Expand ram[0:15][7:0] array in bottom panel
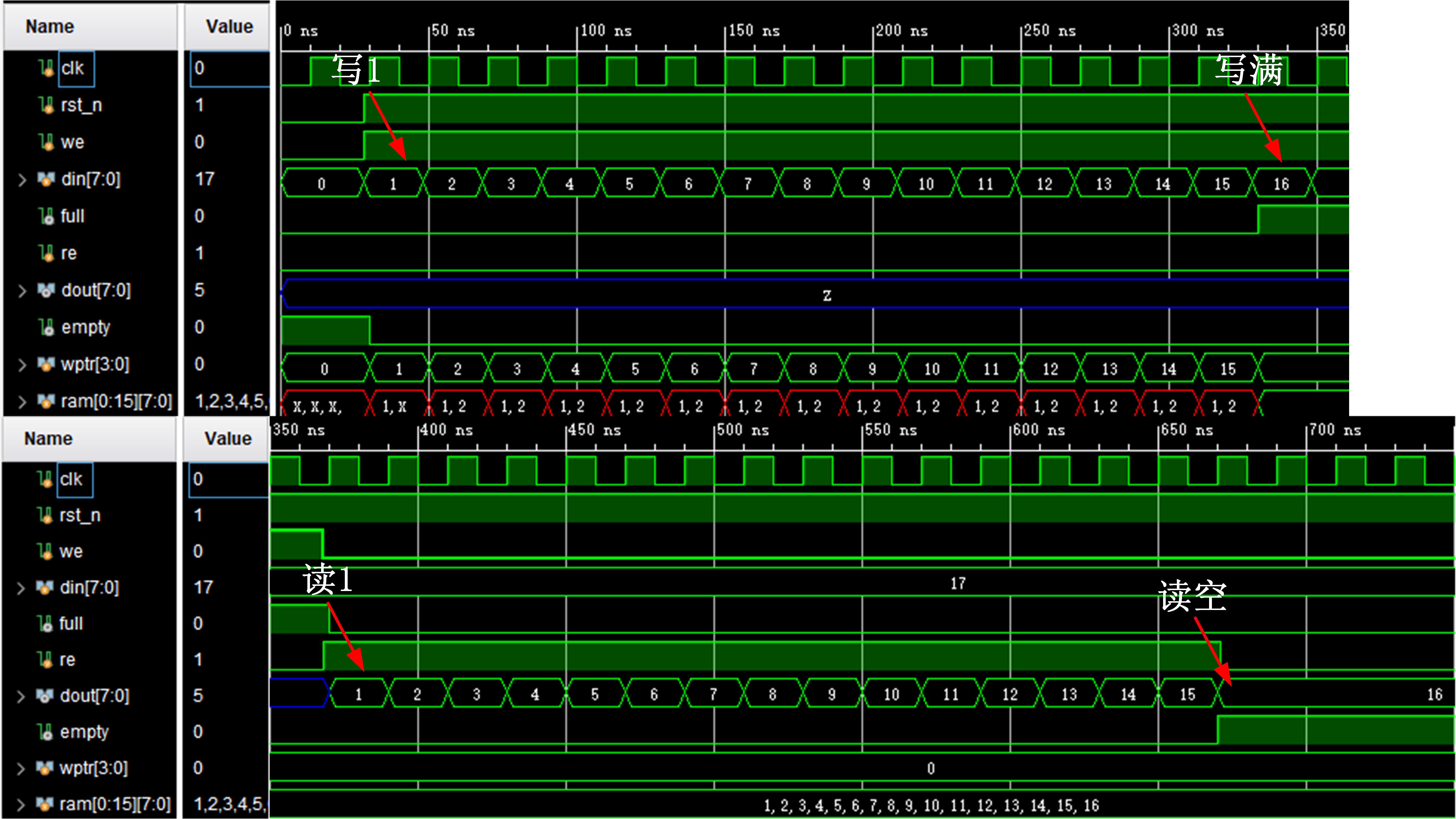Screen dimensions: 1456x819 click(x=21, y=804)
